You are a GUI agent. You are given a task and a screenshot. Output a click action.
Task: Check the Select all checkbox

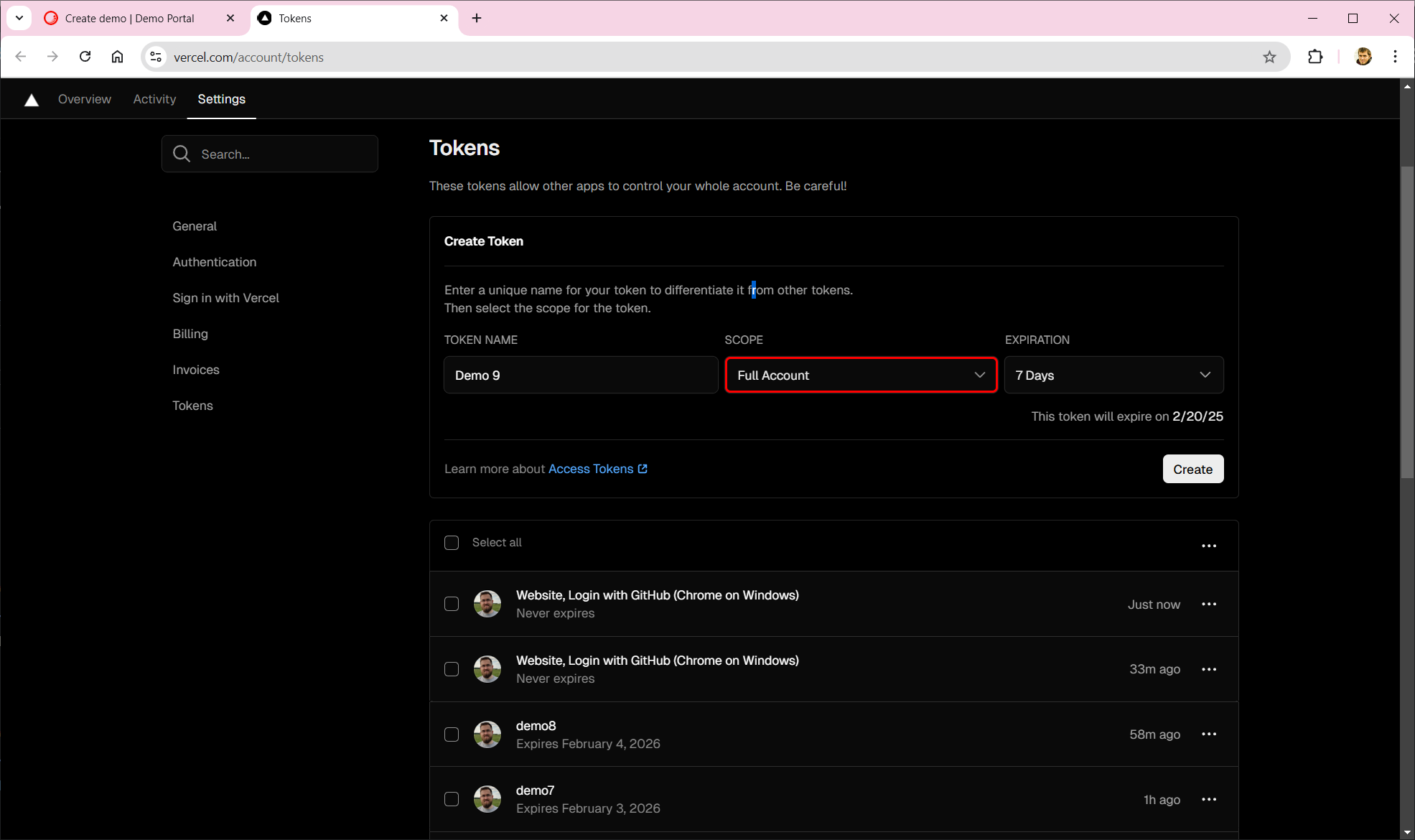(452, 543)
